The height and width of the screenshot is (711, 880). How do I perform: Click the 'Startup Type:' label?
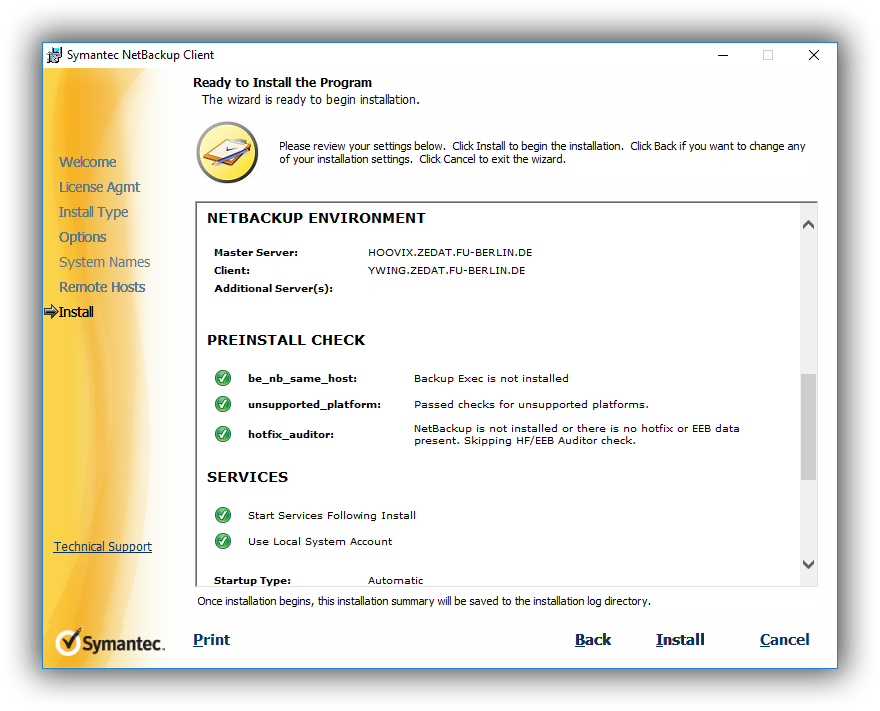(x=253, y=580)
